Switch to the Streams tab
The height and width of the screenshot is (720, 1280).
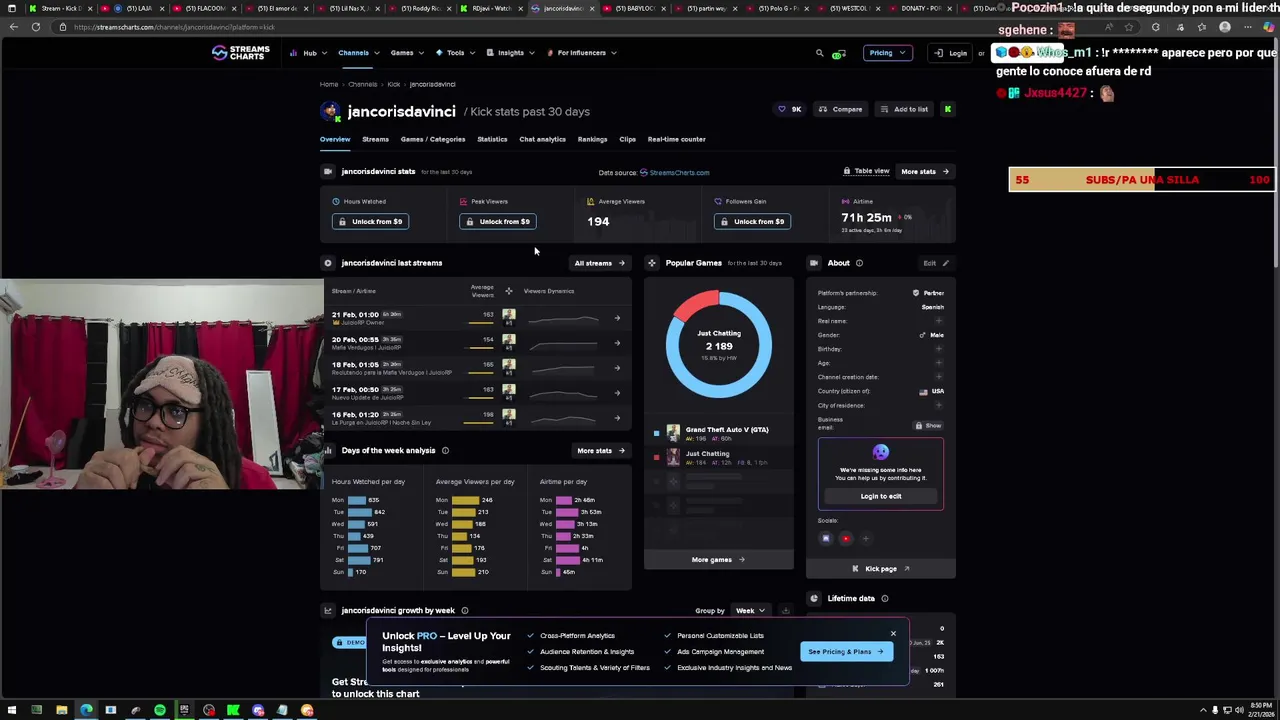coord(375,139)
